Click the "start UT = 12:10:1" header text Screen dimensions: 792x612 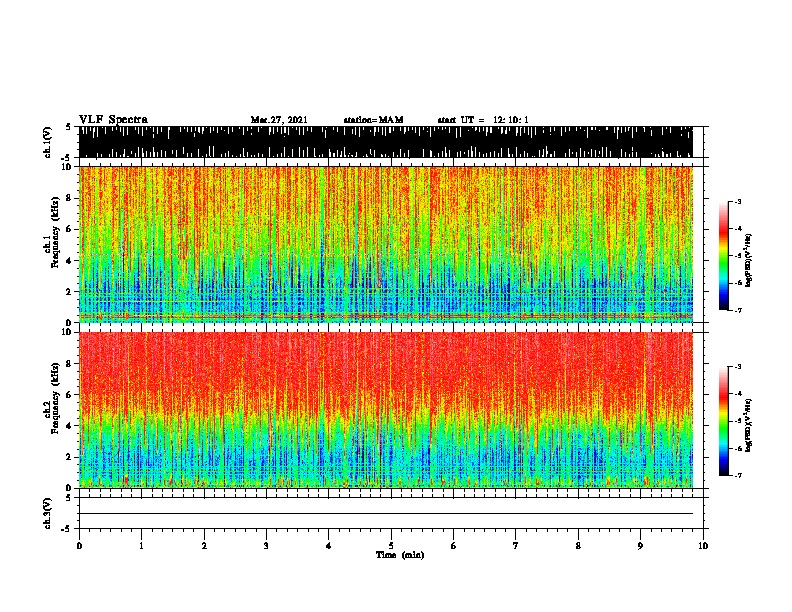[x=483, y=120]
